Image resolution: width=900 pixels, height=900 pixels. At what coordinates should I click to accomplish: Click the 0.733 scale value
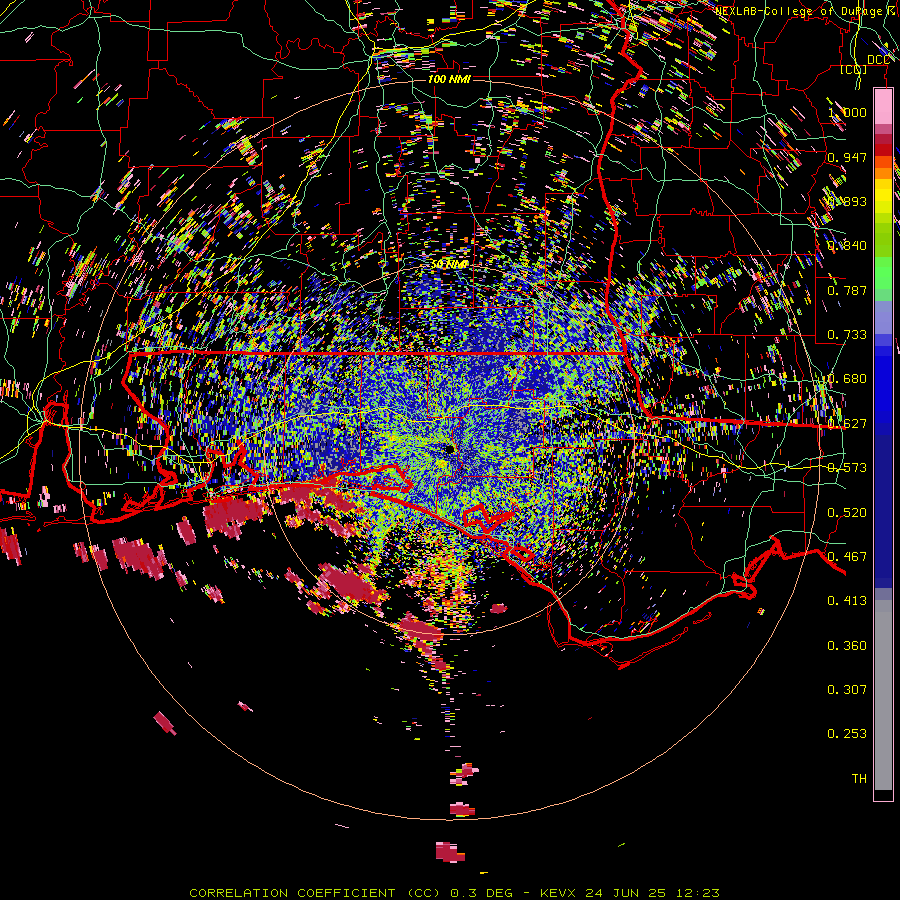847,334
